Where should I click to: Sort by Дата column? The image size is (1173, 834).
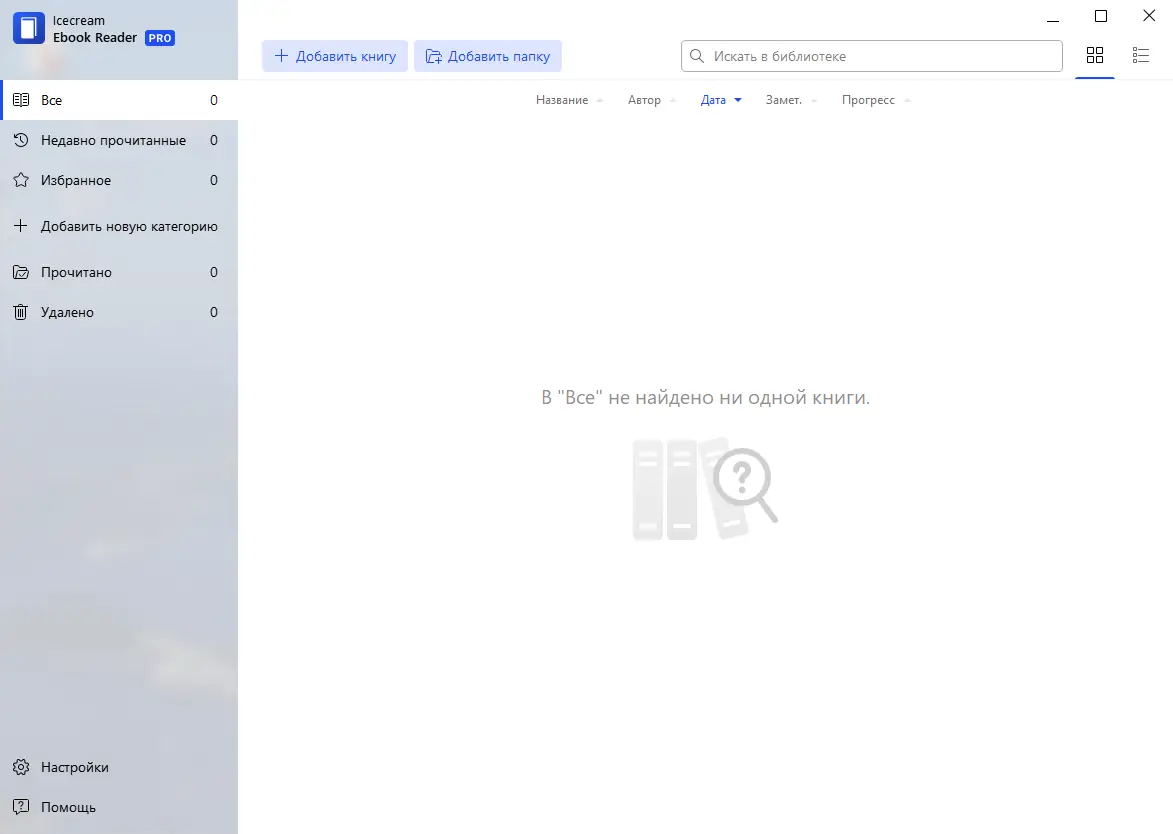click(x=713, y=100)
